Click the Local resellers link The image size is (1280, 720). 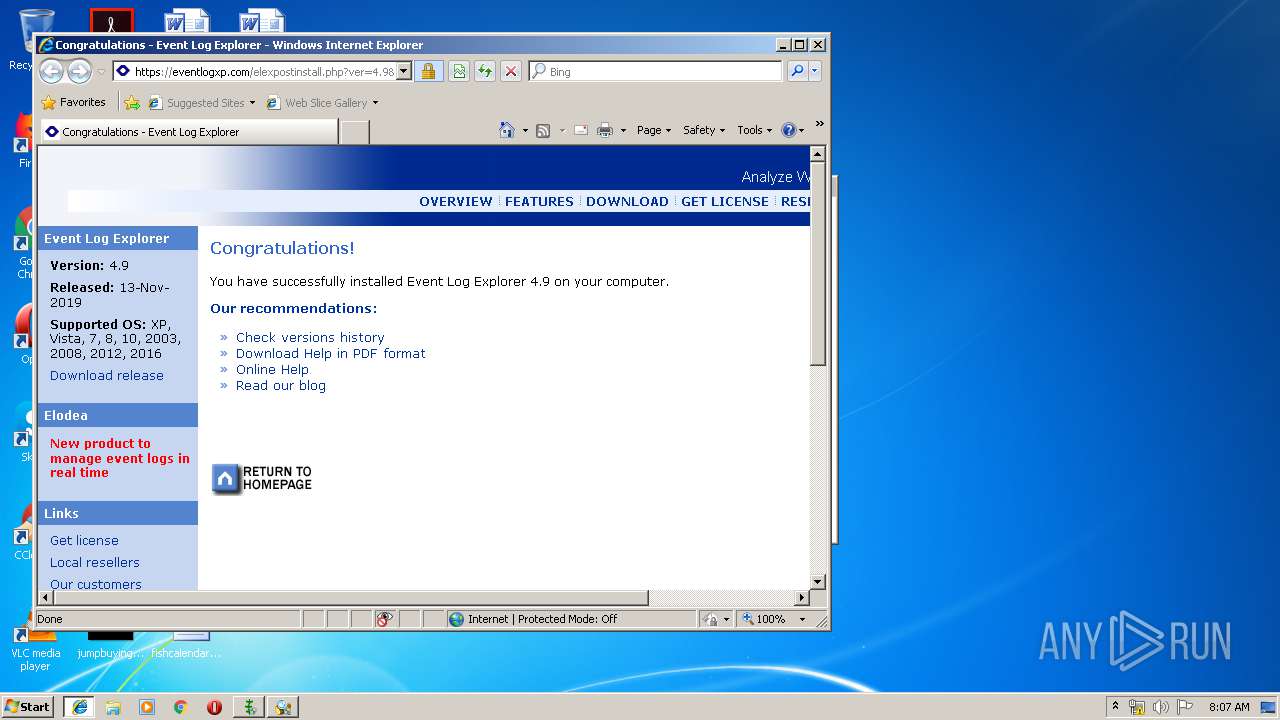coord(95,562)
